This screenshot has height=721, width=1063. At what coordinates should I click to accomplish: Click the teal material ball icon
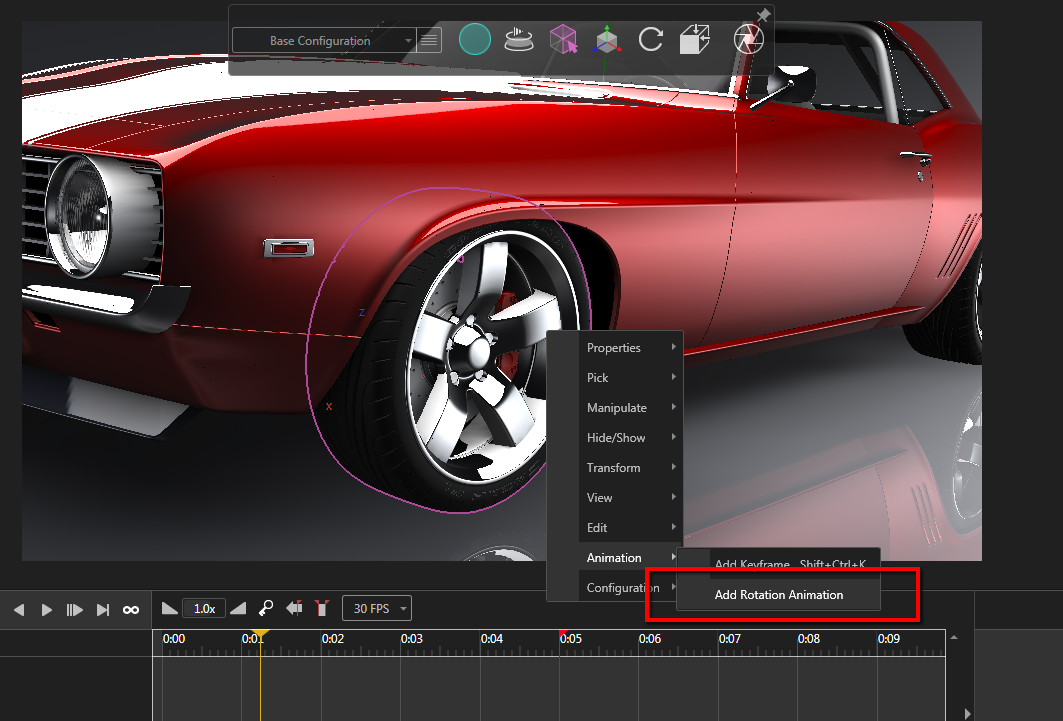475,39
